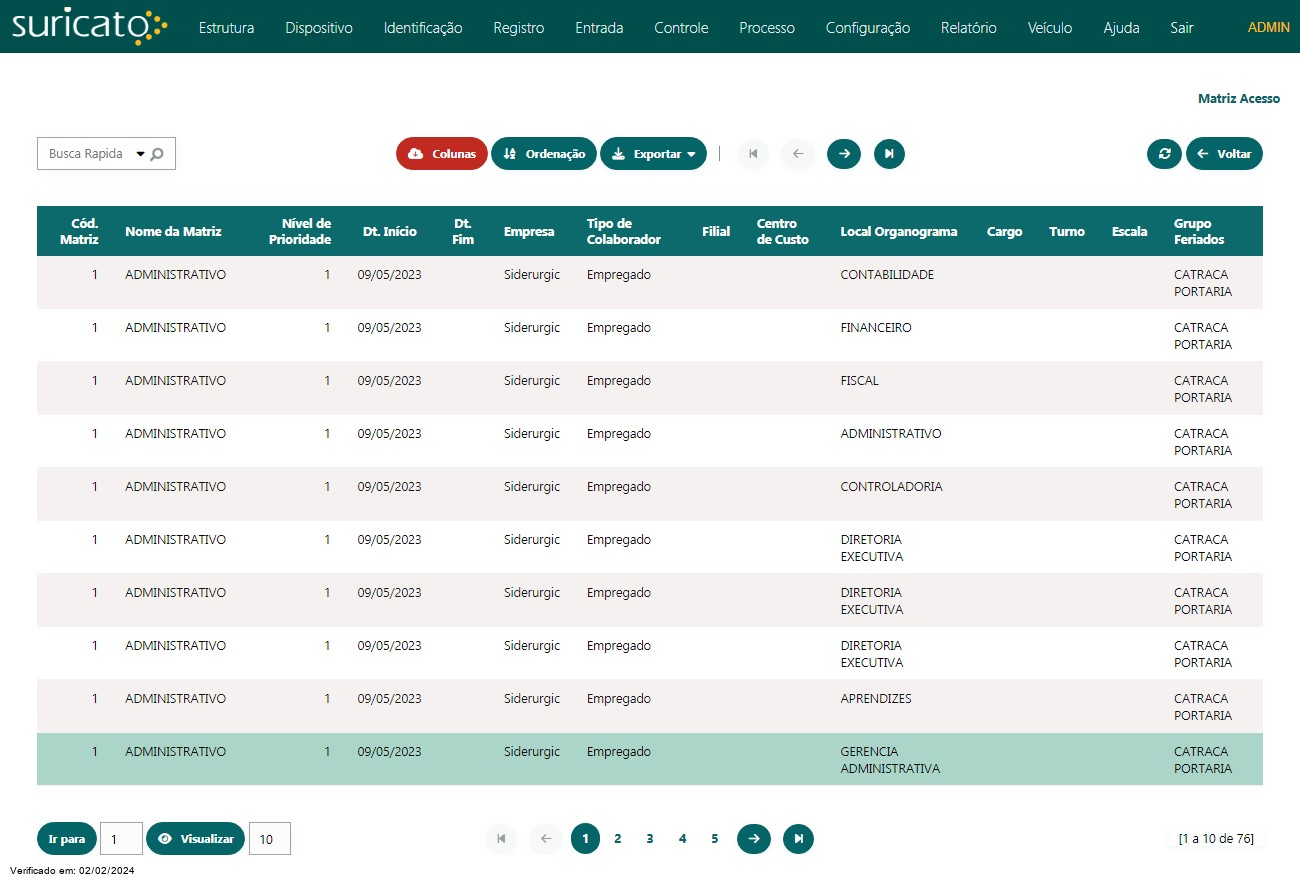Viewport: 1300px width, 885px height.
Task: Go to previous page using top toolbar
Action: pyautogui.click(x=798, y=154)
